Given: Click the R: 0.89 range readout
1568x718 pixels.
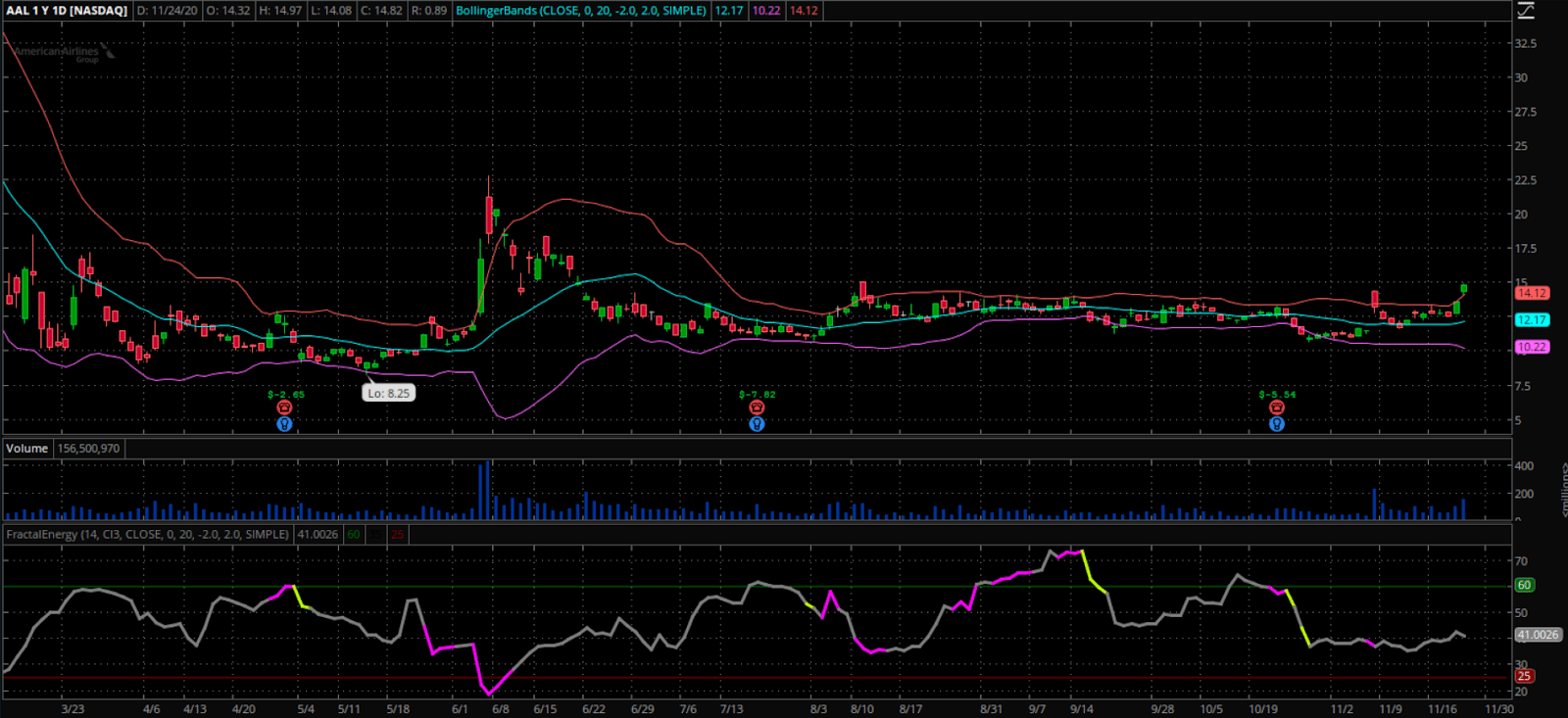Looking at the screenshot, I should [x=429, y=11].
